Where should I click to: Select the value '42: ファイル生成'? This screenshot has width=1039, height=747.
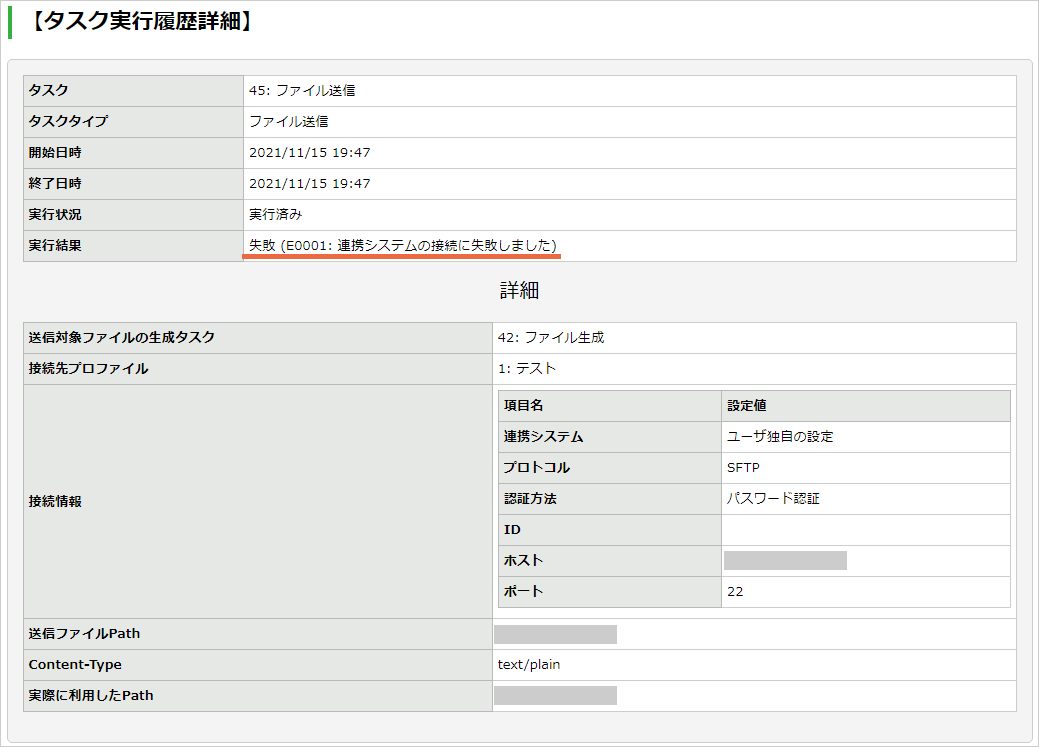click(x=551, y=338)
